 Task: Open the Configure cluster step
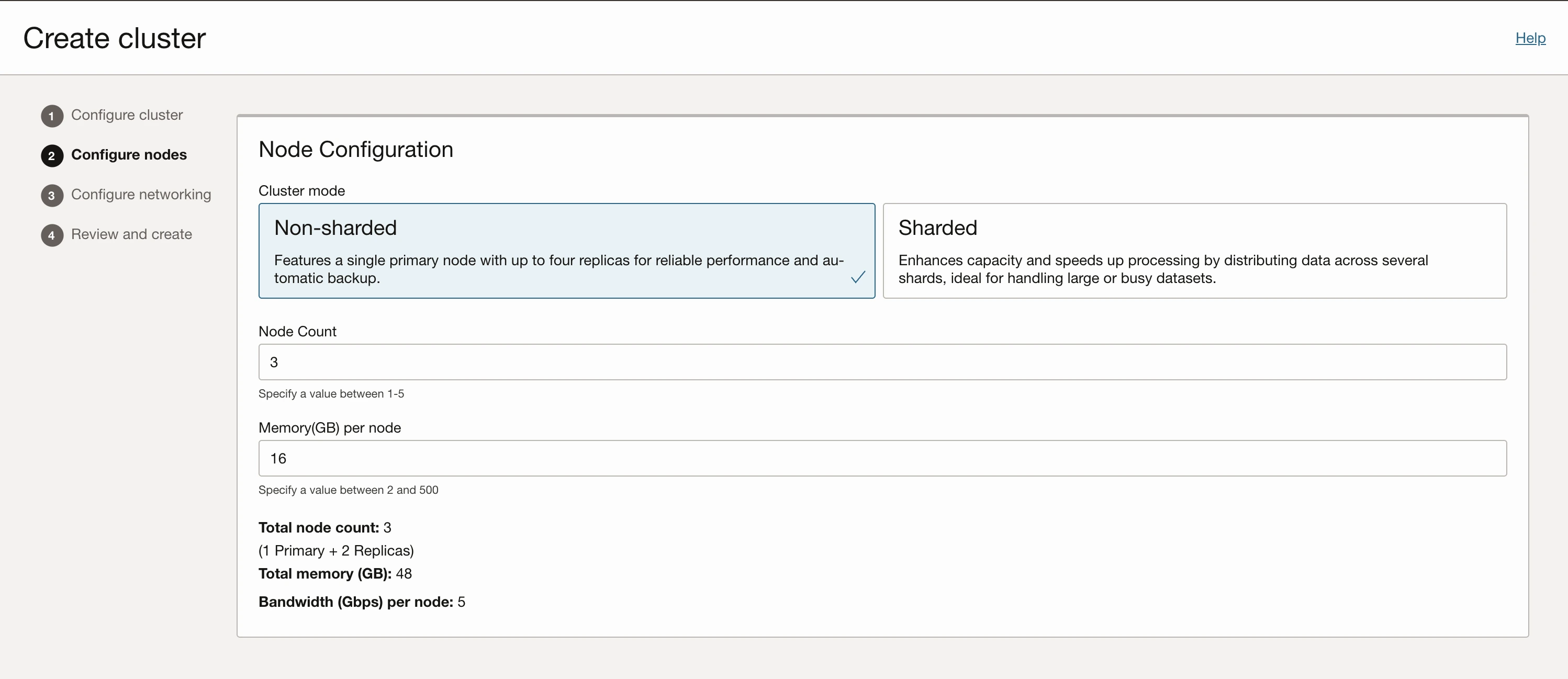127,116
